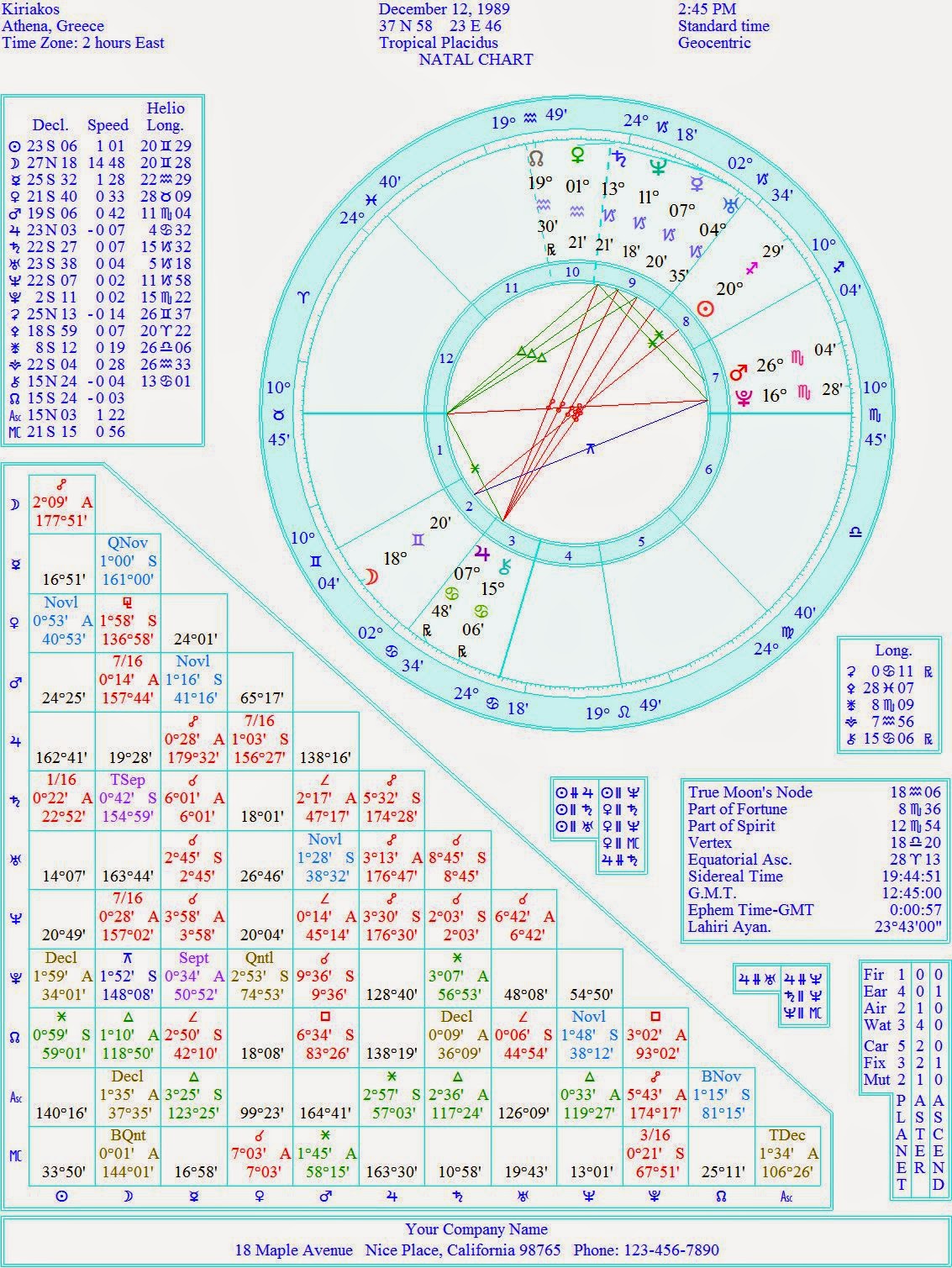Click the Aries sign on the outer ring

[x=304, y=297]
